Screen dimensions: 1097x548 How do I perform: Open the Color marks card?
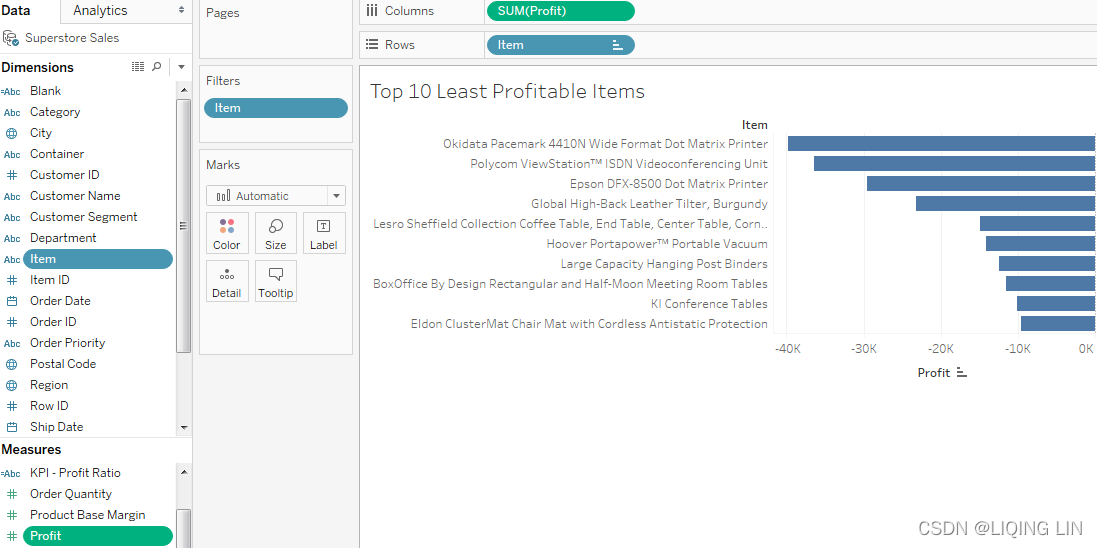click(x=227, y=233)
